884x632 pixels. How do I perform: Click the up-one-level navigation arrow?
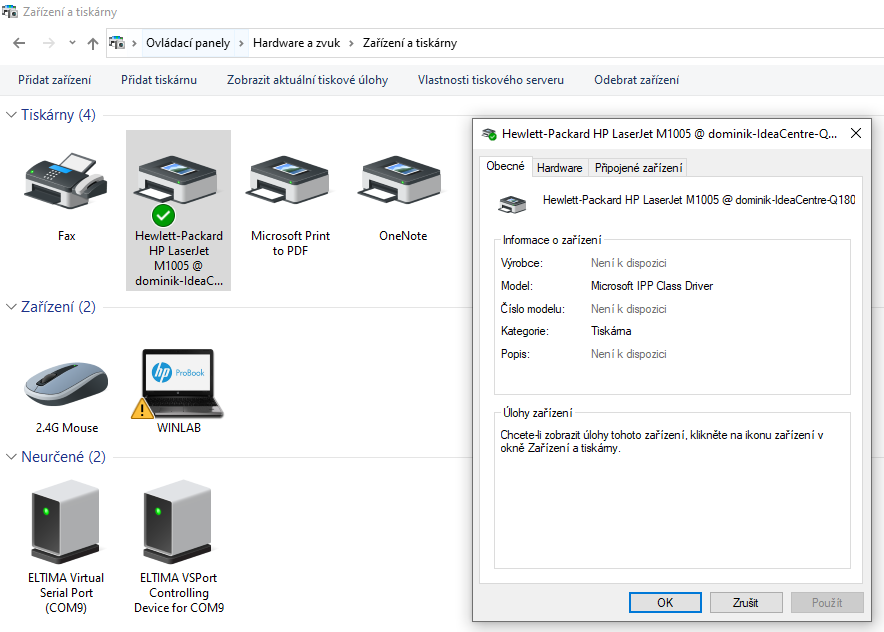(93, 43)
